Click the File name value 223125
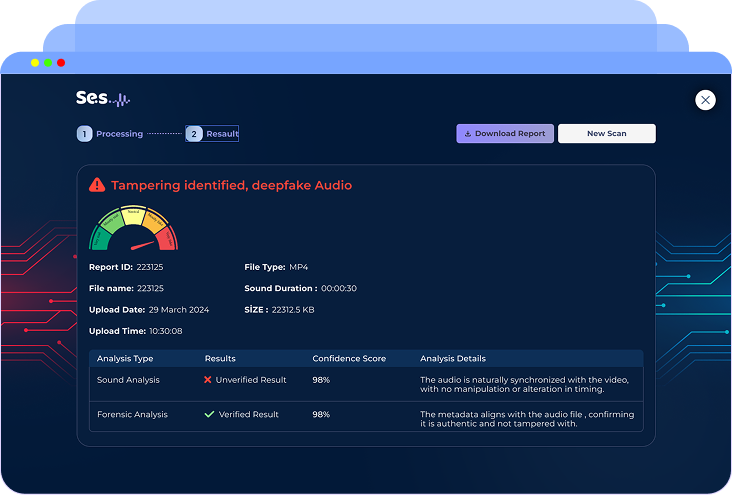732x495 pixels. click(x=150, y=289)
